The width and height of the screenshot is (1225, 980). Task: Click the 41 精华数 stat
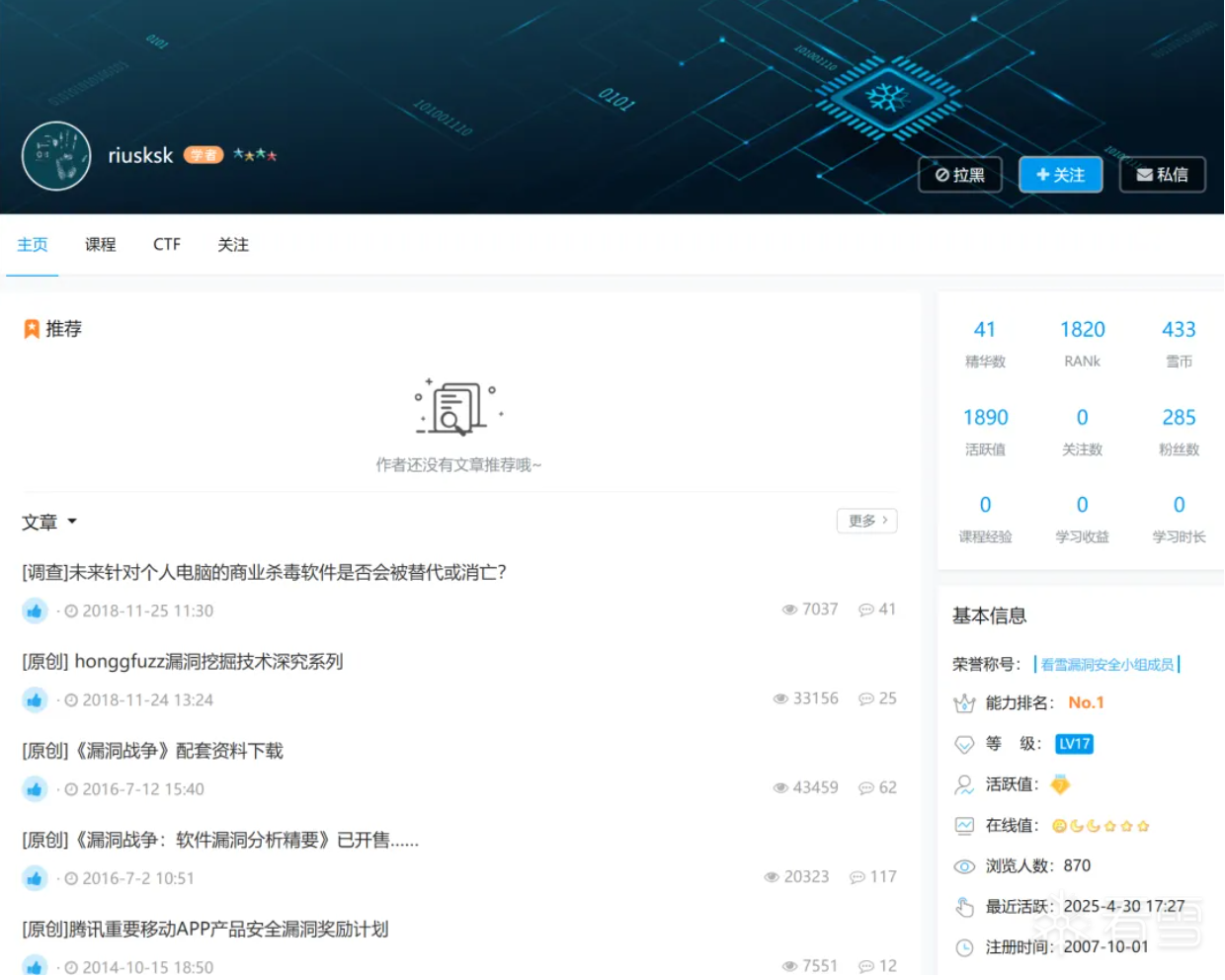985,343
